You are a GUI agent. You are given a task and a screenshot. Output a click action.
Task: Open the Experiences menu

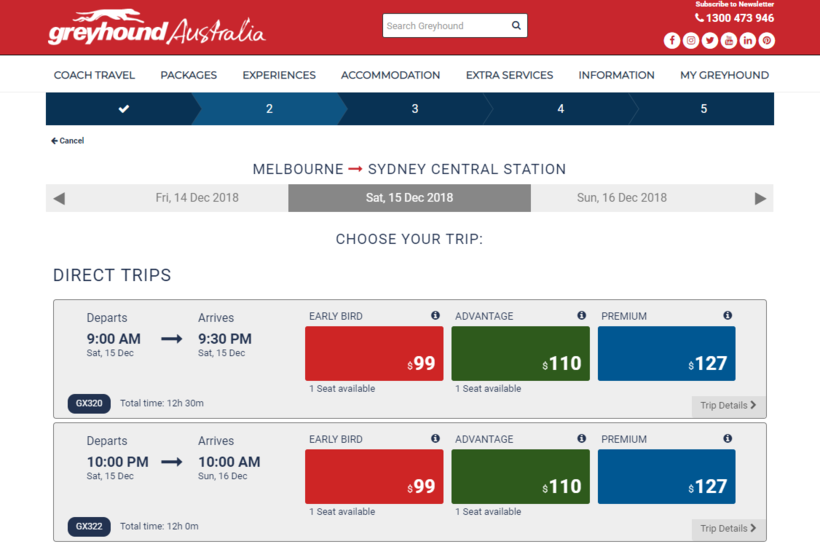click(279, 75)
